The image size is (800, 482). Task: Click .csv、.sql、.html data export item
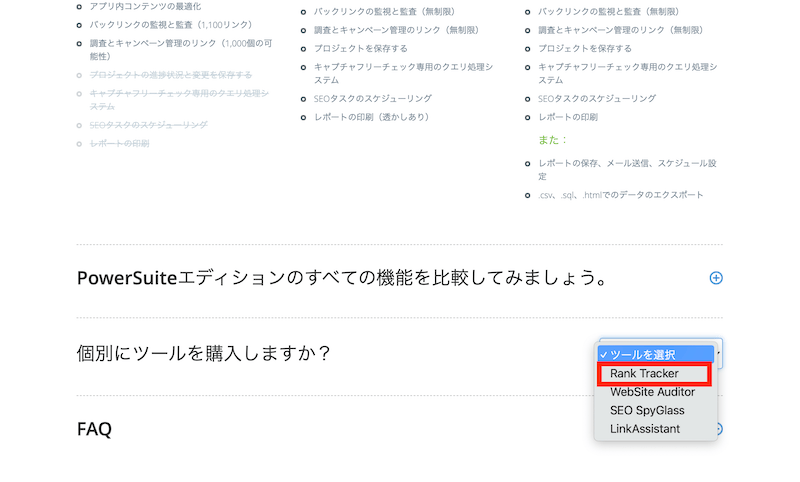point(620,195)
